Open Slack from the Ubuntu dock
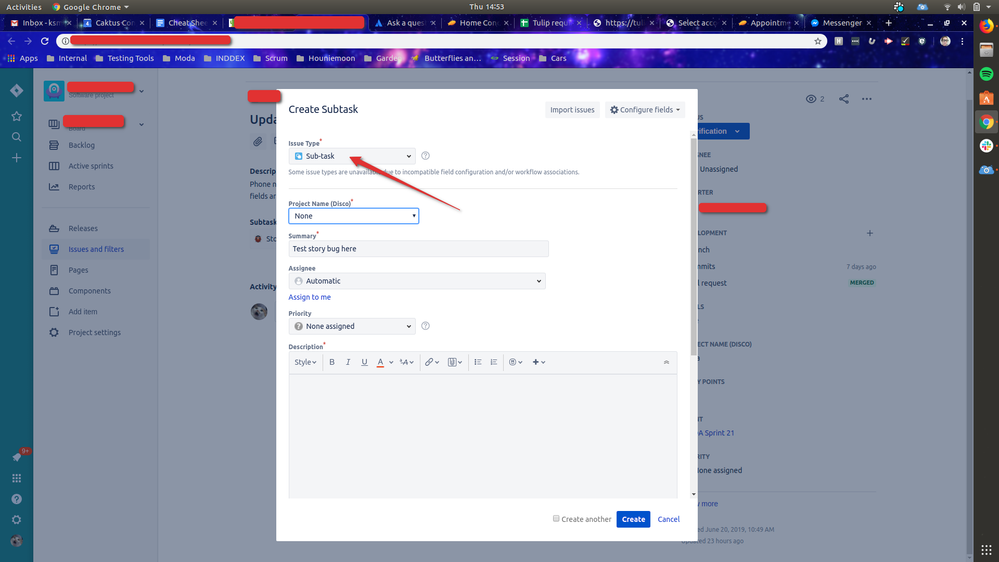Screen dimensions: 999x562 tap(986, 146)
